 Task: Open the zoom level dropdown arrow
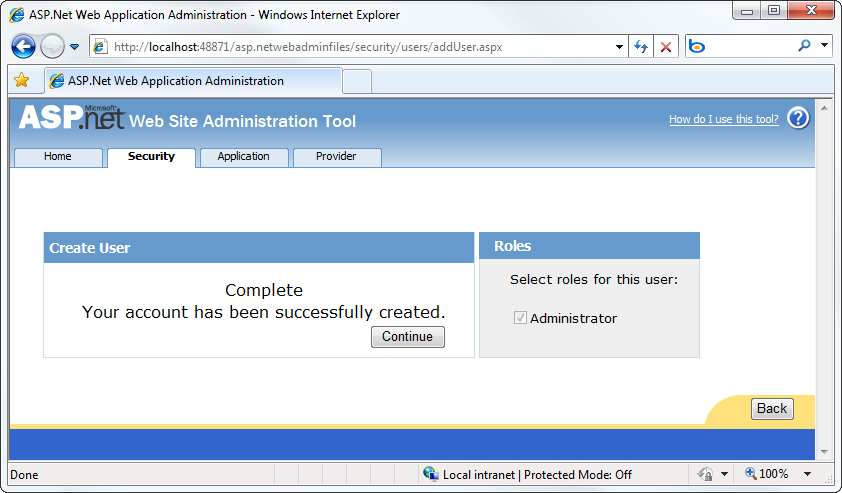tap(807, 475)
